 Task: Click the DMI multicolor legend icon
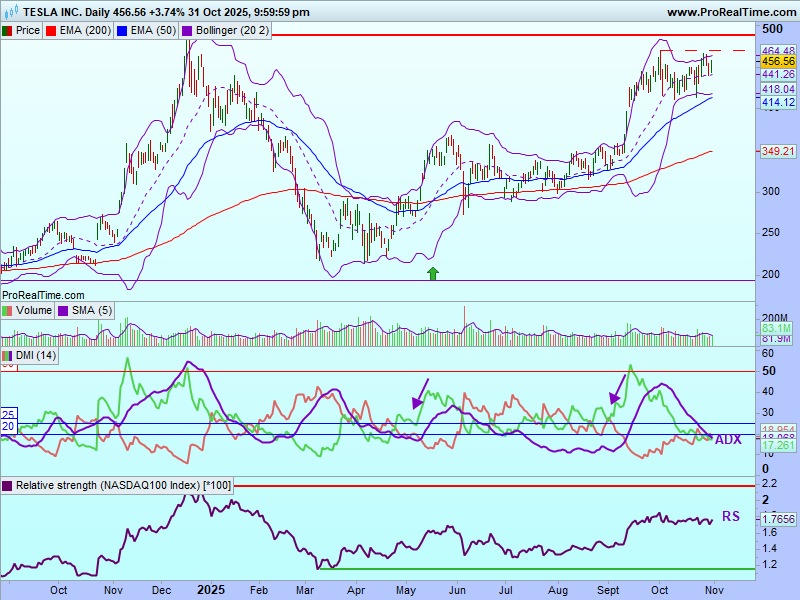[8, 356]
